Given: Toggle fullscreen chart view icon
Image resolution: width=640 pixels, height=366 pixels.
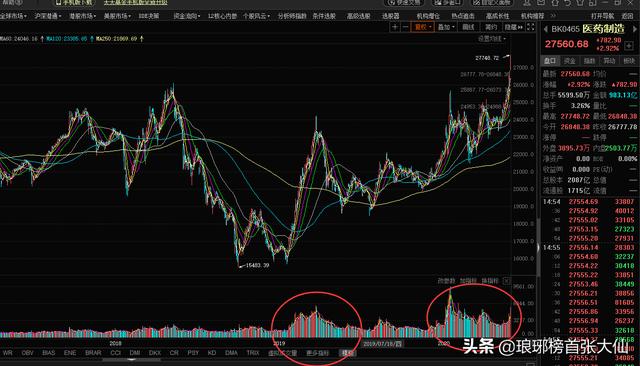Looking at the screenshot, I should click(x=530, y=27).
